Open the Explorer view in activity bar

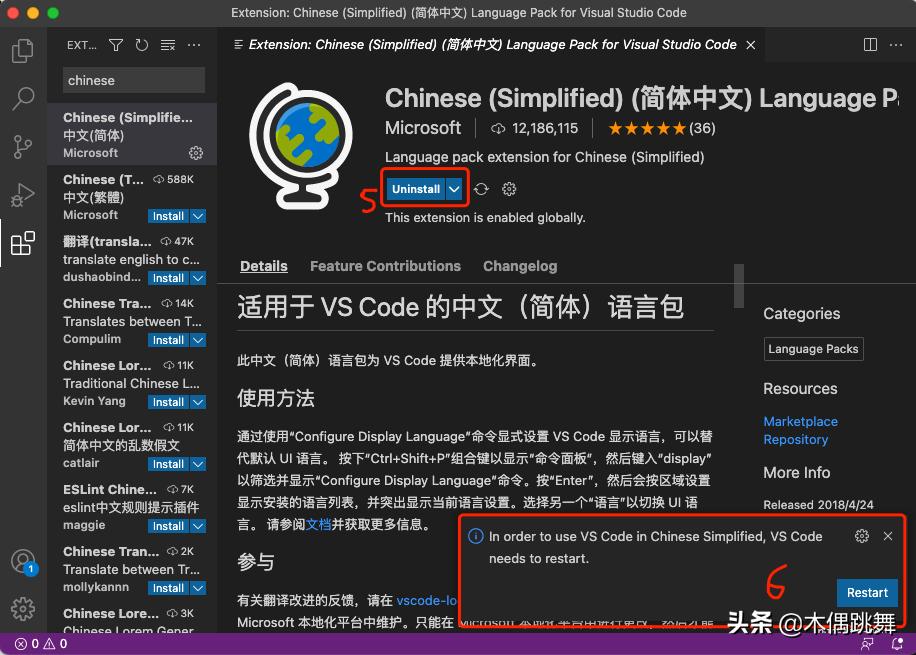coord(23,51)
